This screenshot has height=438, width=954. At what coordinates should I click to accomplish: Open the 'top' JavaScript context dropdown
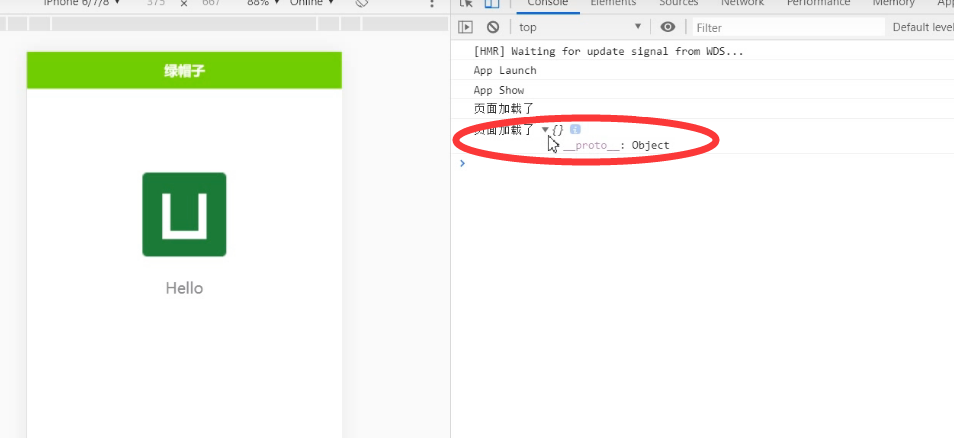coord(579,27)
